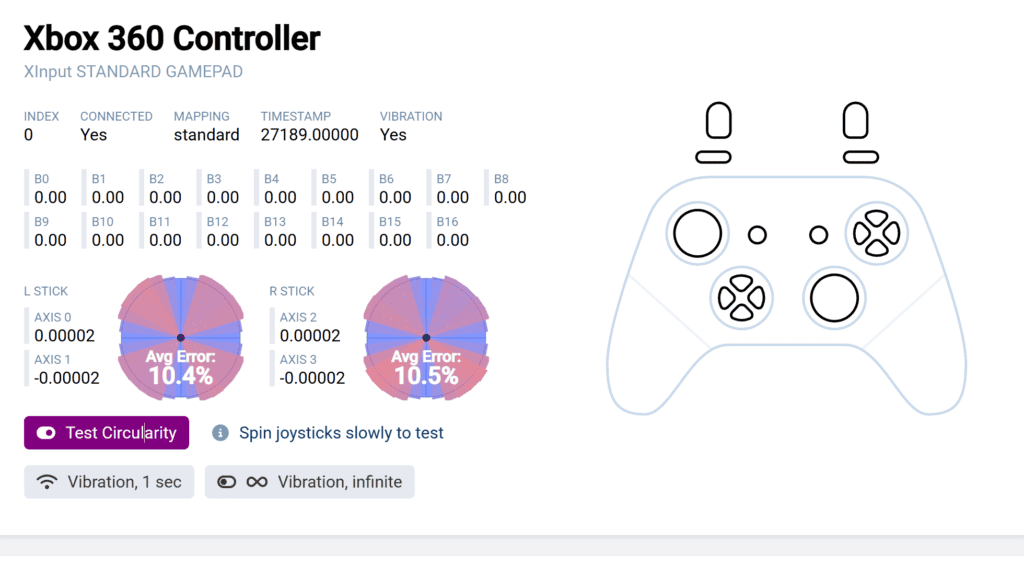Image resolution: width=1024 pixels, height=569 pixels.
Task: Click the left analog stick on diagram
Action: [x=697, y=233]
